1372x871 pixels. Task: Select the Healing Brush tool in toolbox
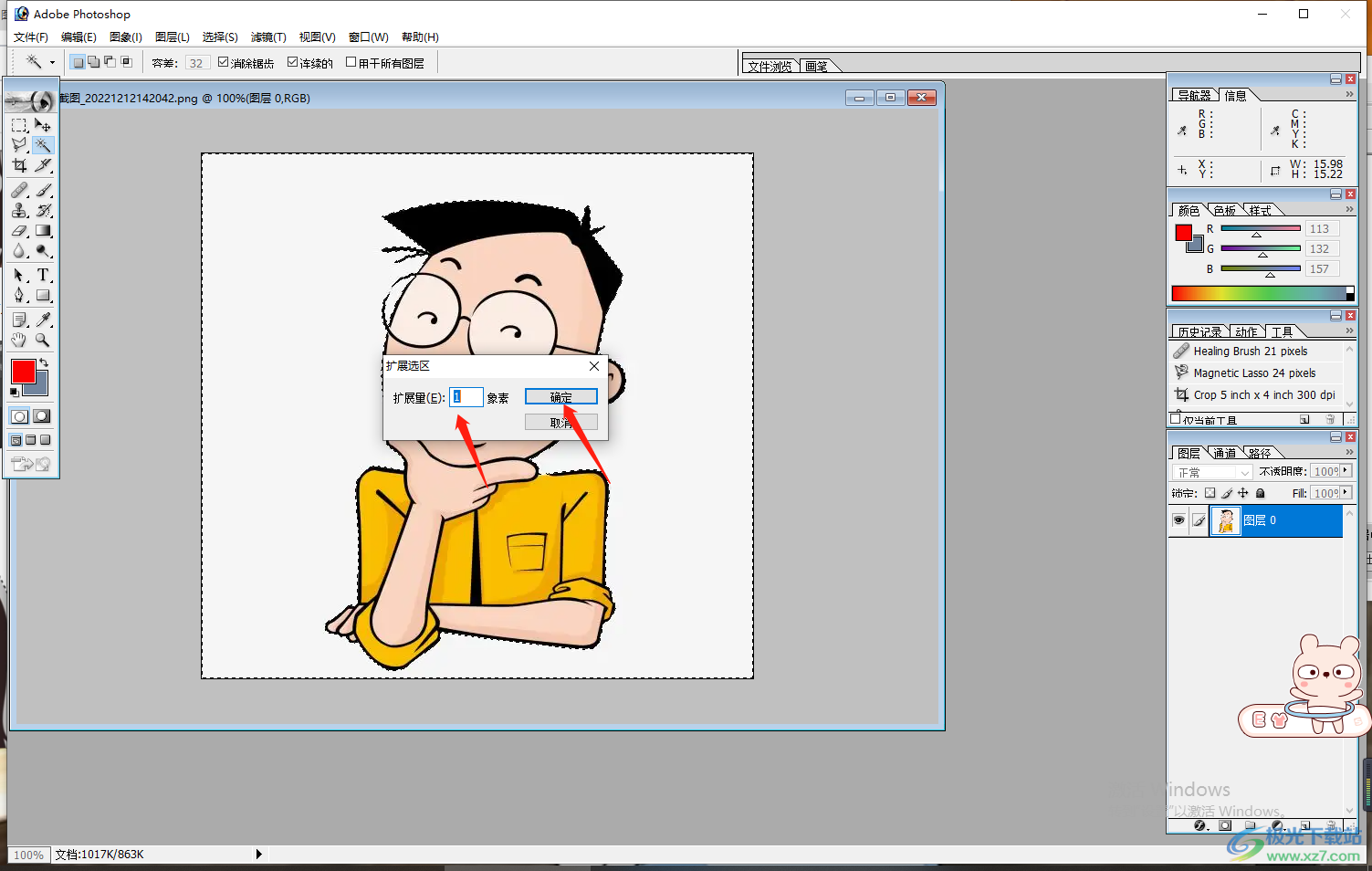[x=19, y=190]
